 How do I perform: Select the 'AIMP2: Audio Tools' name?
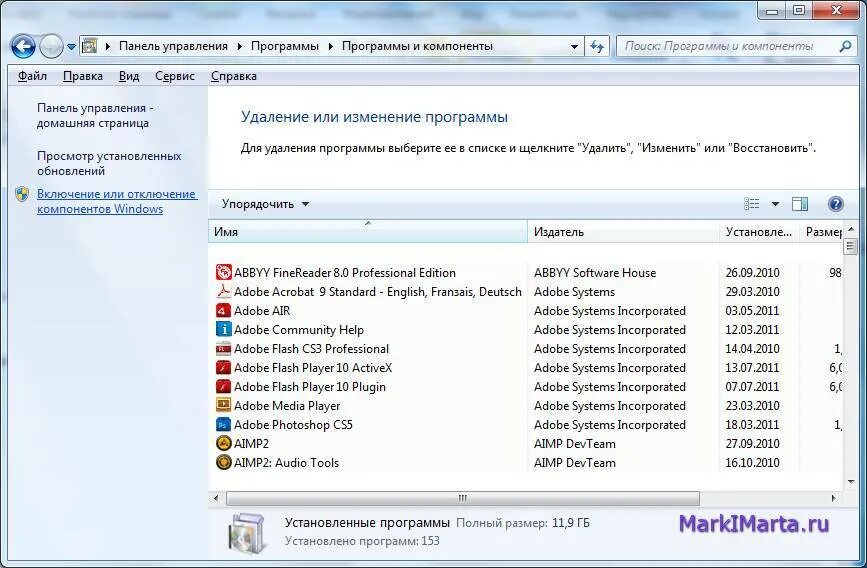coord(286,463)
